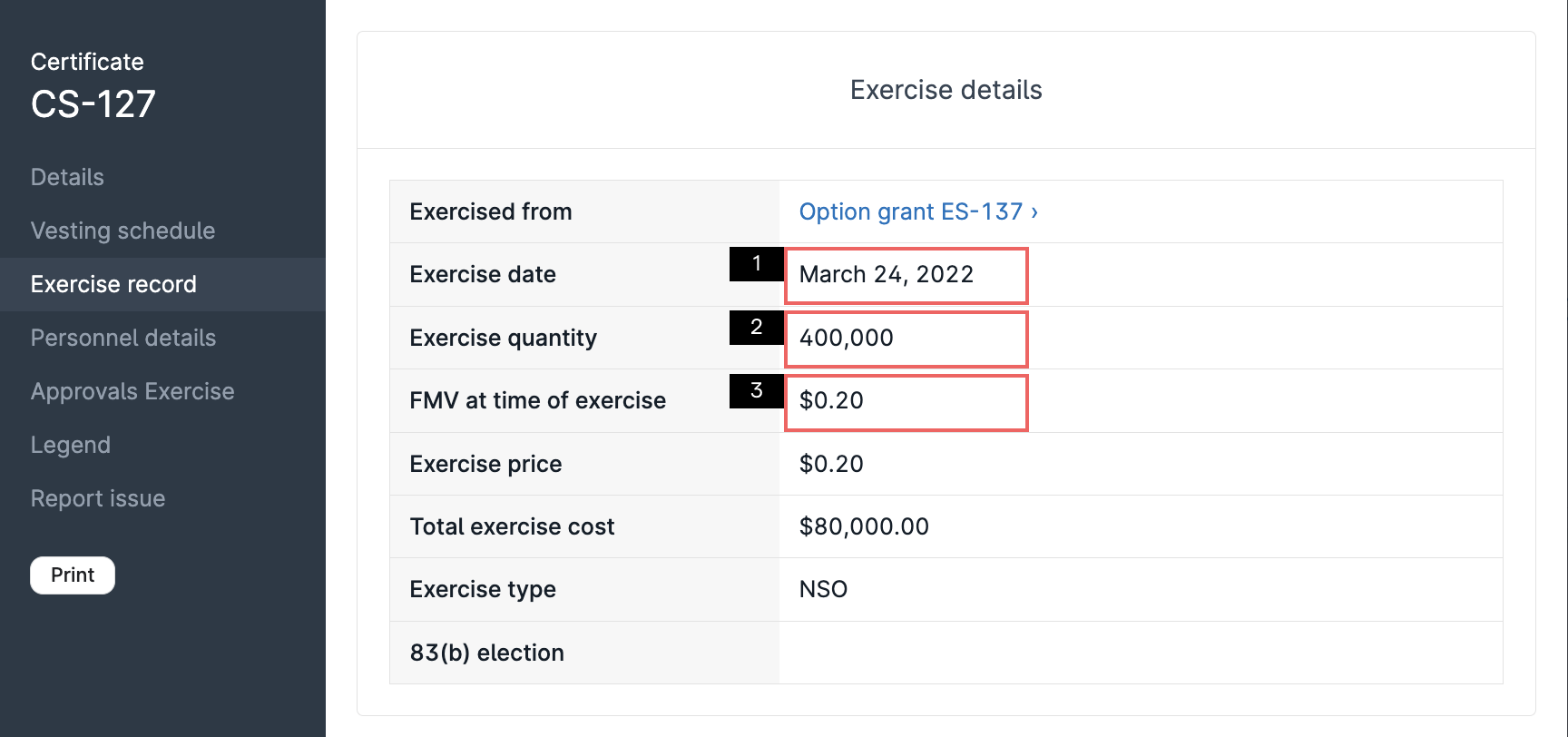Image resolution: width=1568 pixels, height=737 pixels.
Task: Click the FMV at time of exercise value
Action: pyautogui.click(x=831, y=400)
